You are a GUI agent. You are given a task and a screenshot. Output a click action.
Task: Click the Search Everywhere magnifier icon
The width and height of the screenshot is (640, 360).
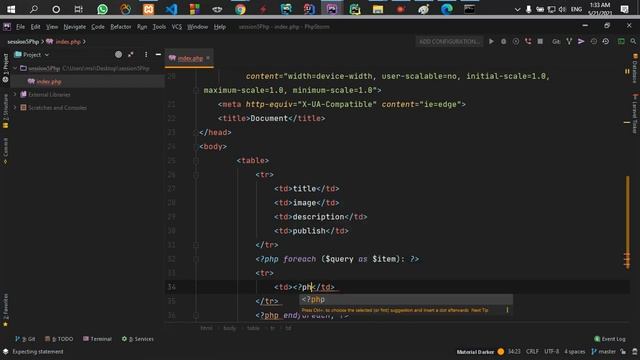point(633,41)
